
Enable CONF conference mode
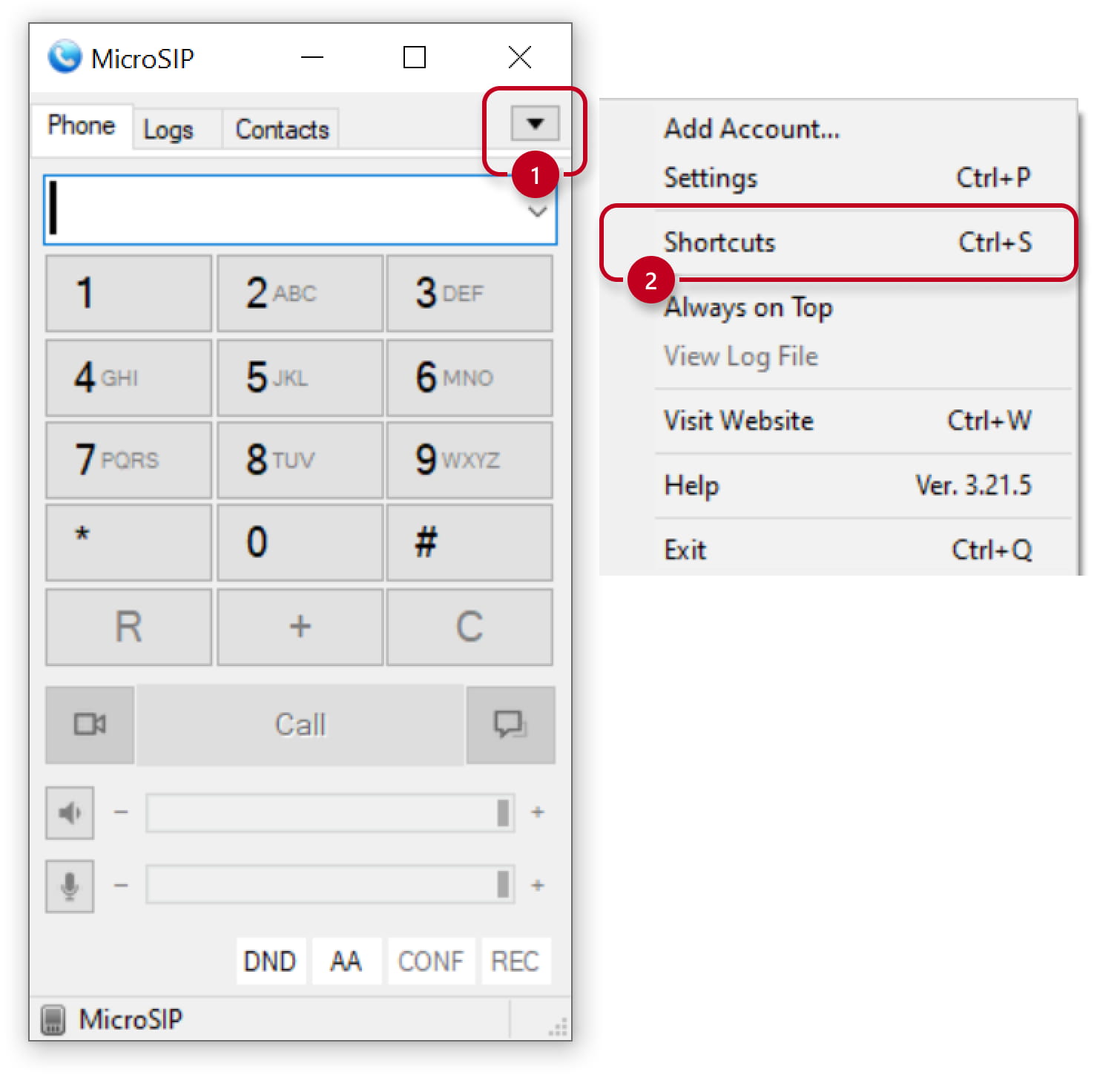tap(431, 961)
